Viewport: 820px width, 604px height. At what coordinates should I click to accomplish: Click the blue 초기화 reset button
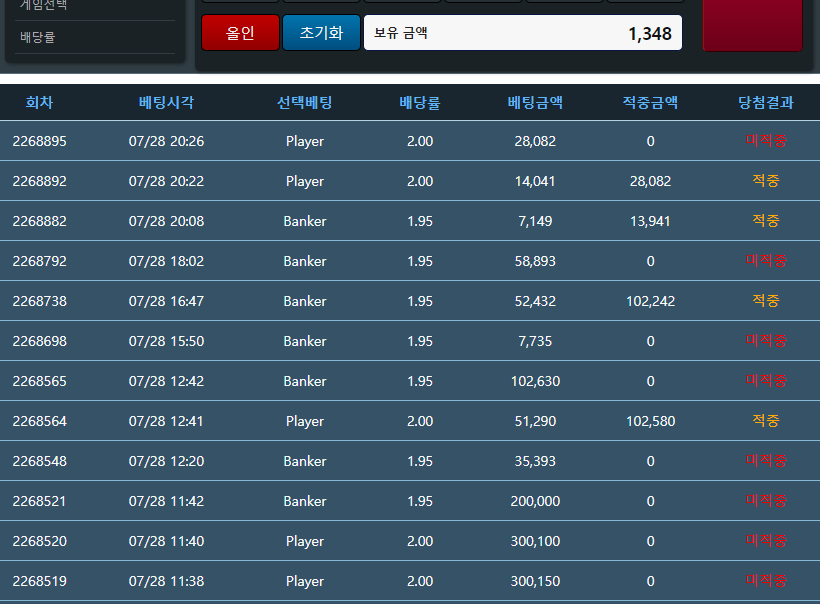click(321, 33)
